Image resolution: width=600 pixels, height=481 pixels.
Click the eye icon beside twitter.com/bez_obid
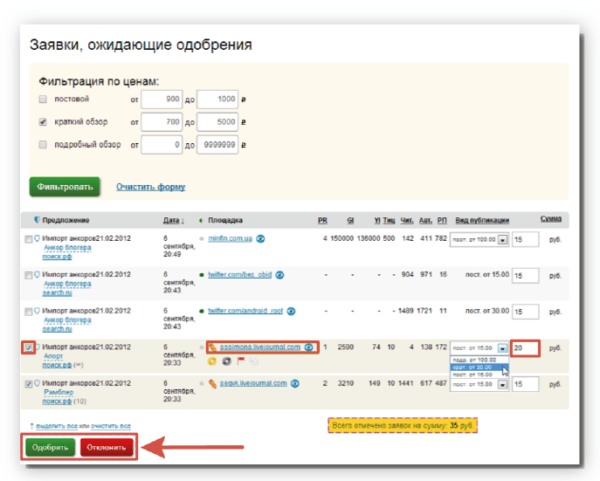pyautogui.click(x=280, y=275)
